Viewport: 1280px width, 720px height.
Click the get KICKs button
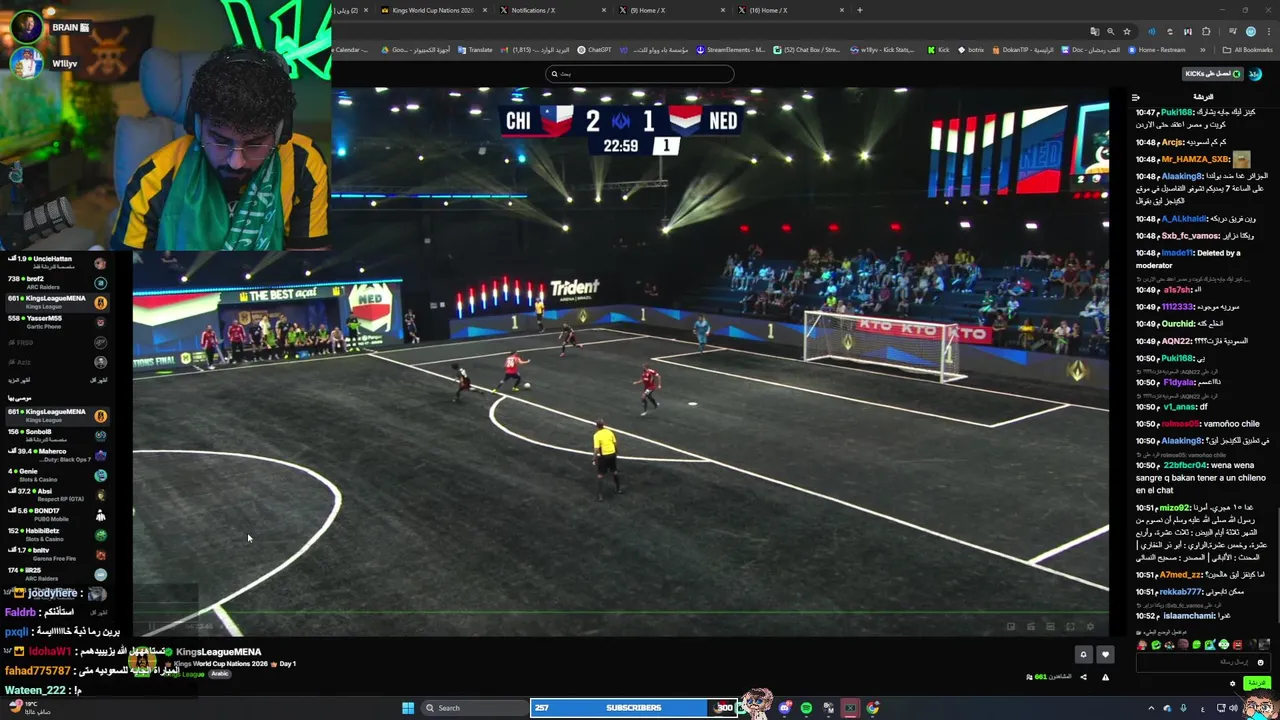(x=1212, y=74)
